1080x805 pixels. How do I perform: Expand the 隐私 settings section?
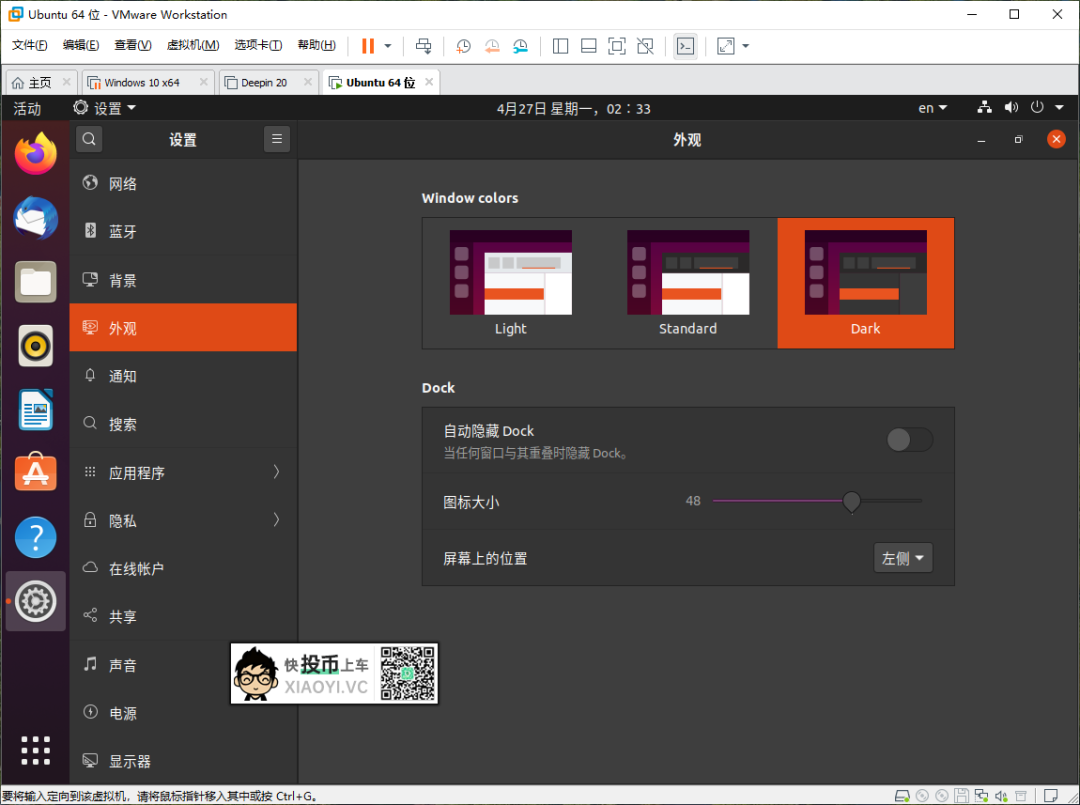[183, 520]
